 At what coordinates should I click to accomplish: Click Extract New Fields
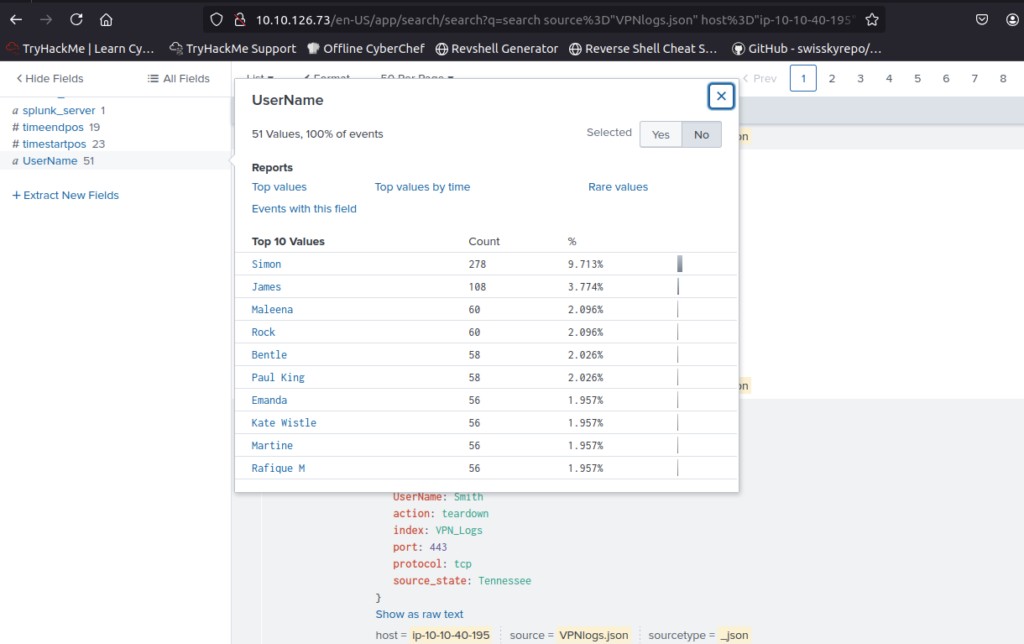(65, 195)
